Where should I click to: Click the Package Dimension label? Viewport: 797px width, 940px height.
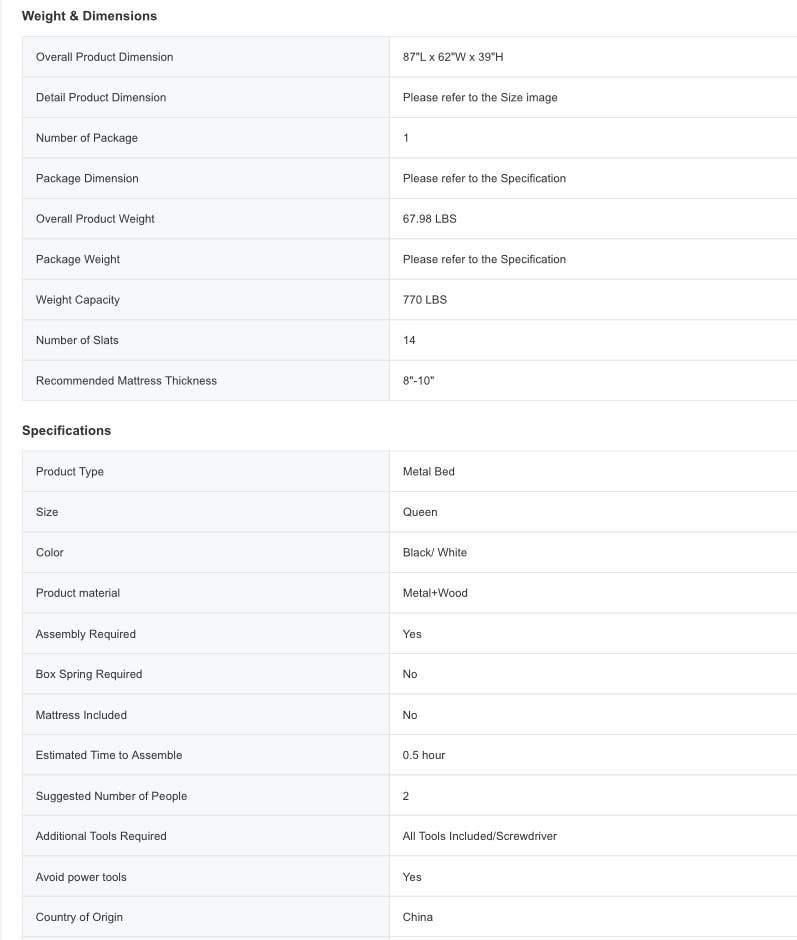tap(87, 178)
